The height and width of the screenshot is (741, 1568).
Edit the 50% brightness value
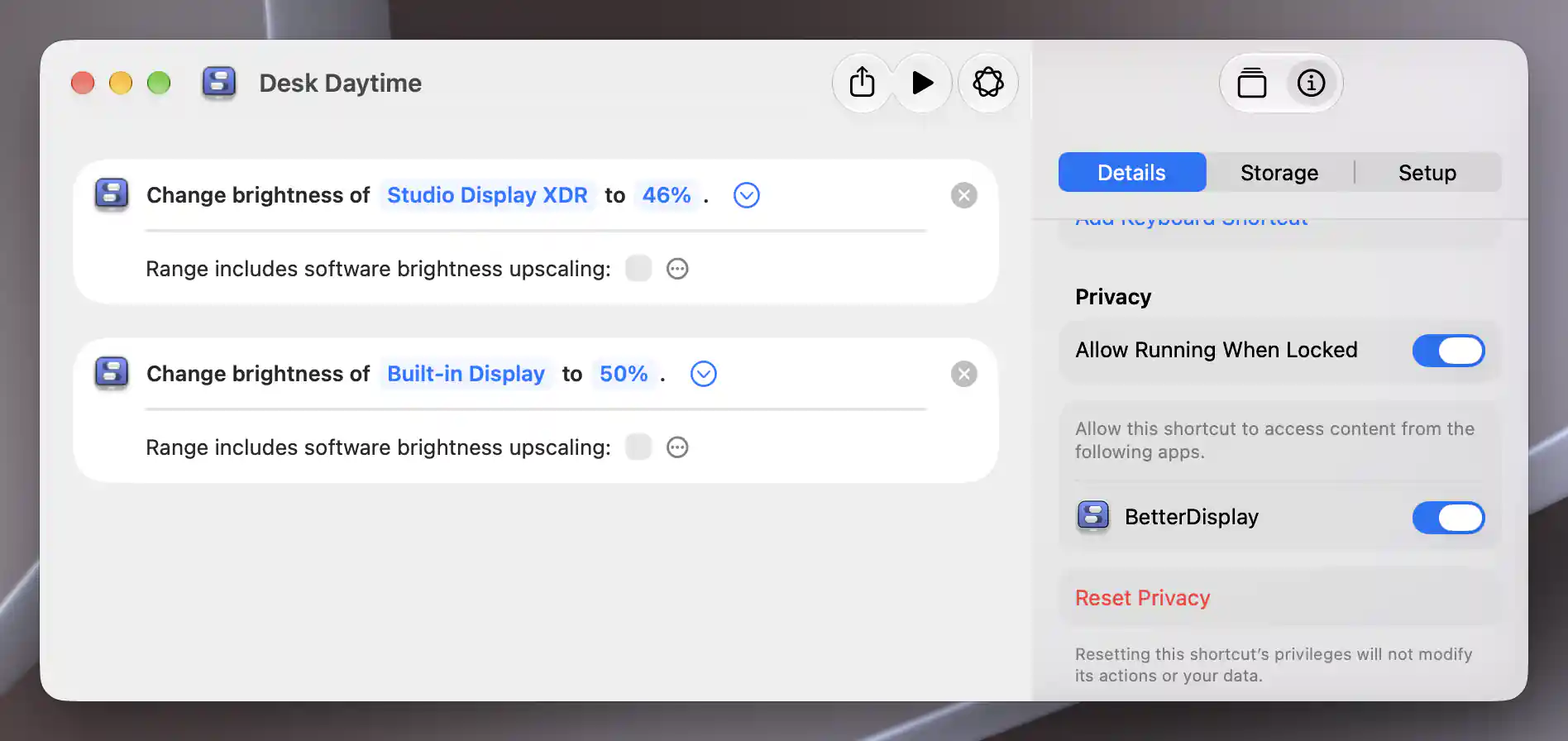[624, 374]
